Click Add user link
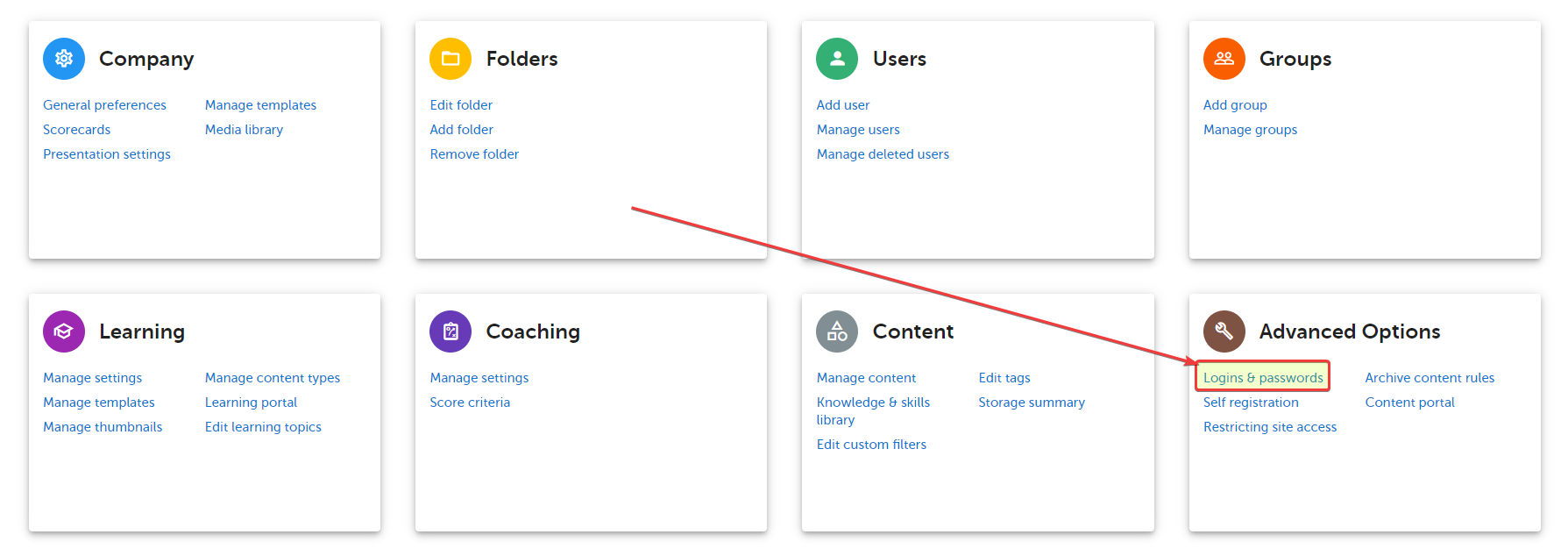Image resolution: width=1568 pixels, height=556 pixels. 843,105
